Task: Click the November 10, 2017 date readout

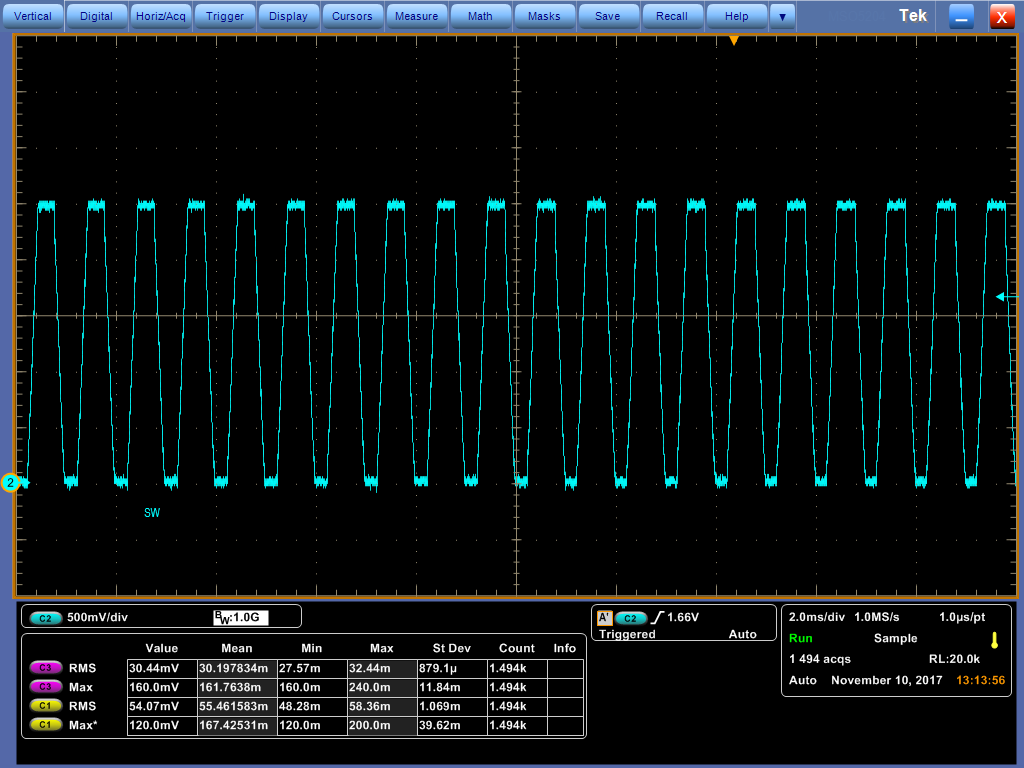Action: point(886,680)
